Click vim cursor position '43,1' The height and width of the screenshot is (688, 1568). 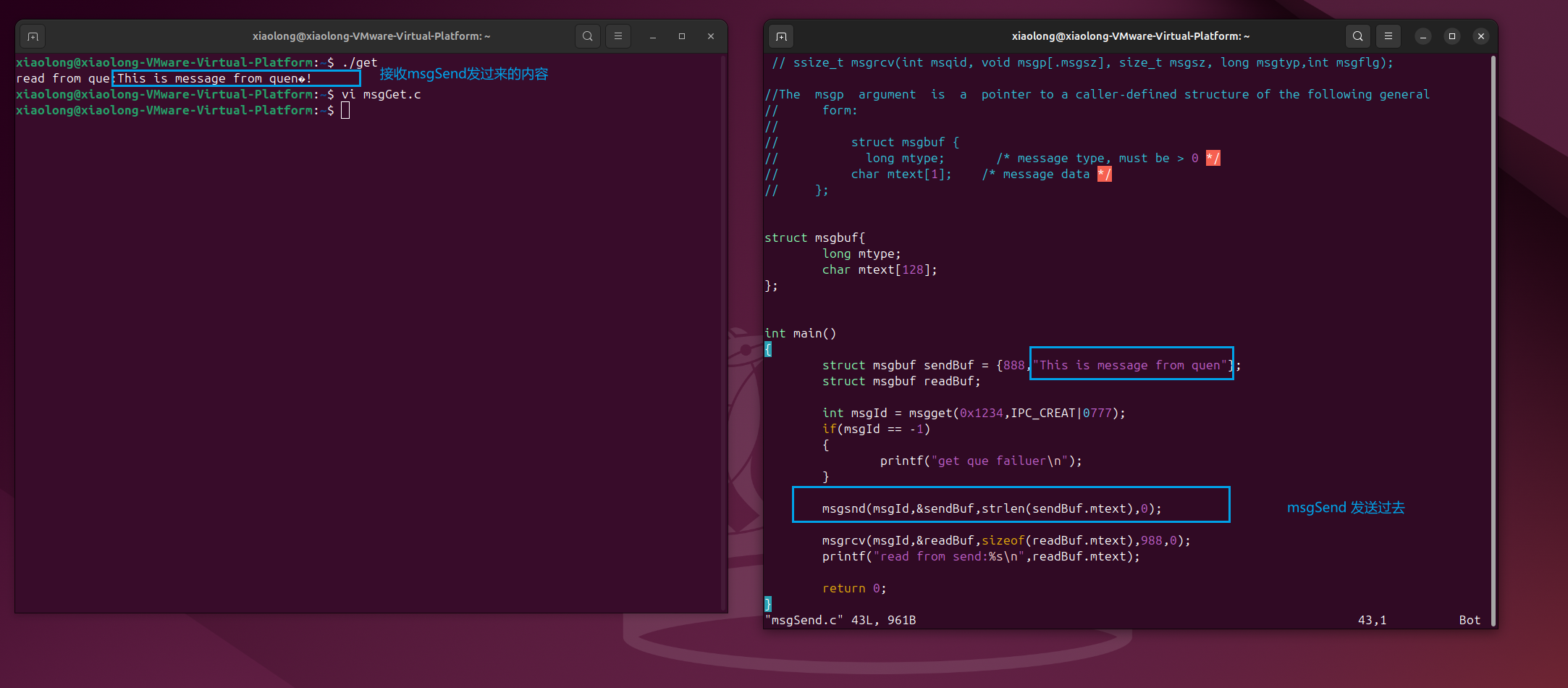click(1372, 621)
